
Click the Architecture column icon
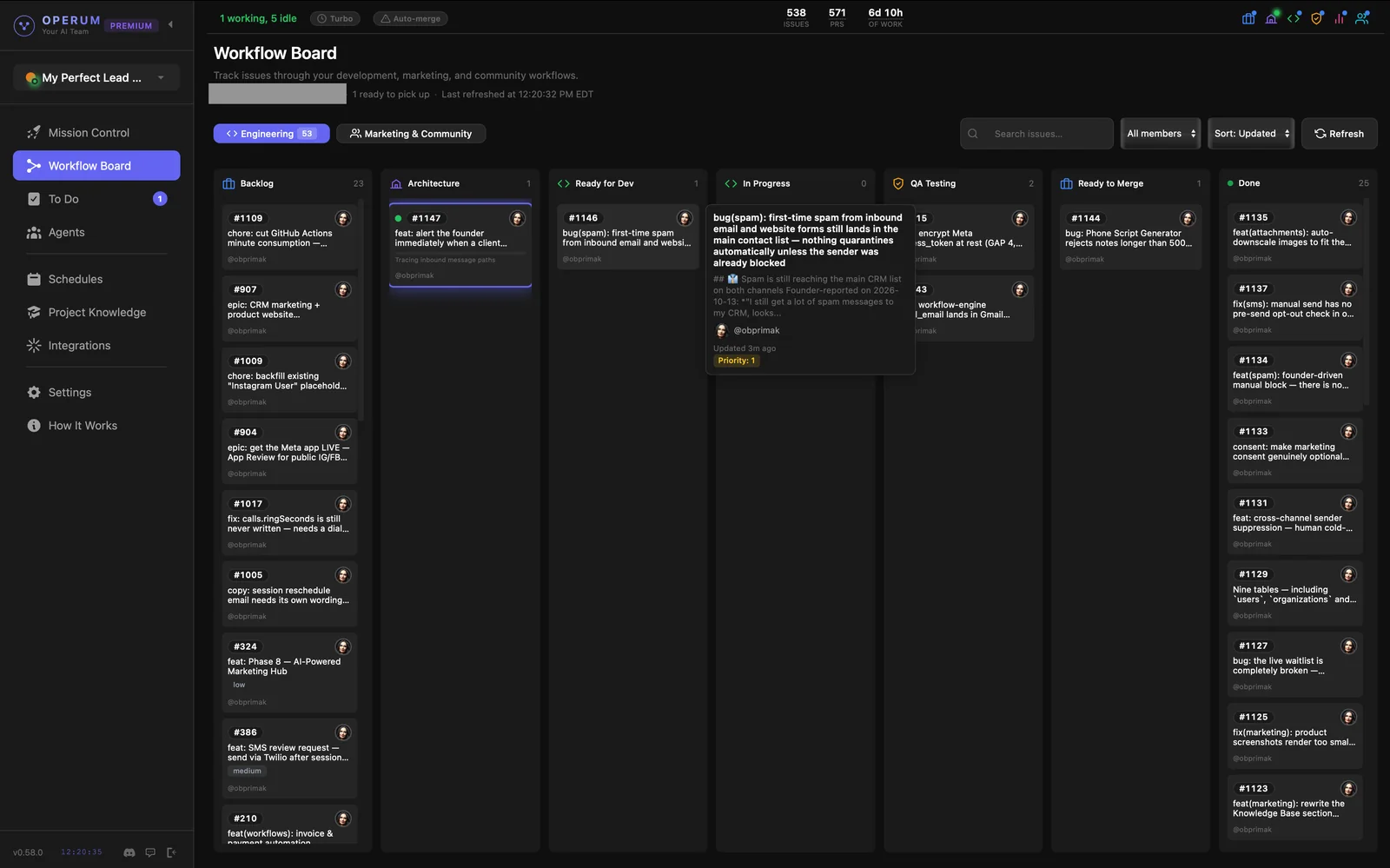tap(396, 183)
